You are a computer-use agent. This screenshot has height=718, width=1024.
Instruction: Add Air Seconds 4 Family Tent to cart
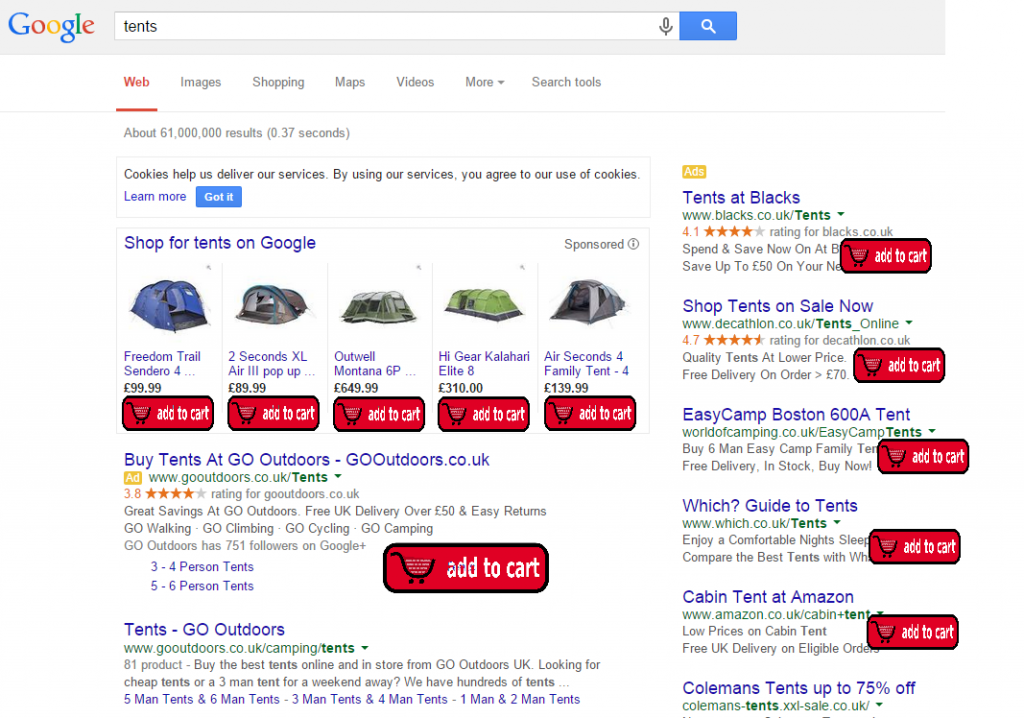[590, 414]
